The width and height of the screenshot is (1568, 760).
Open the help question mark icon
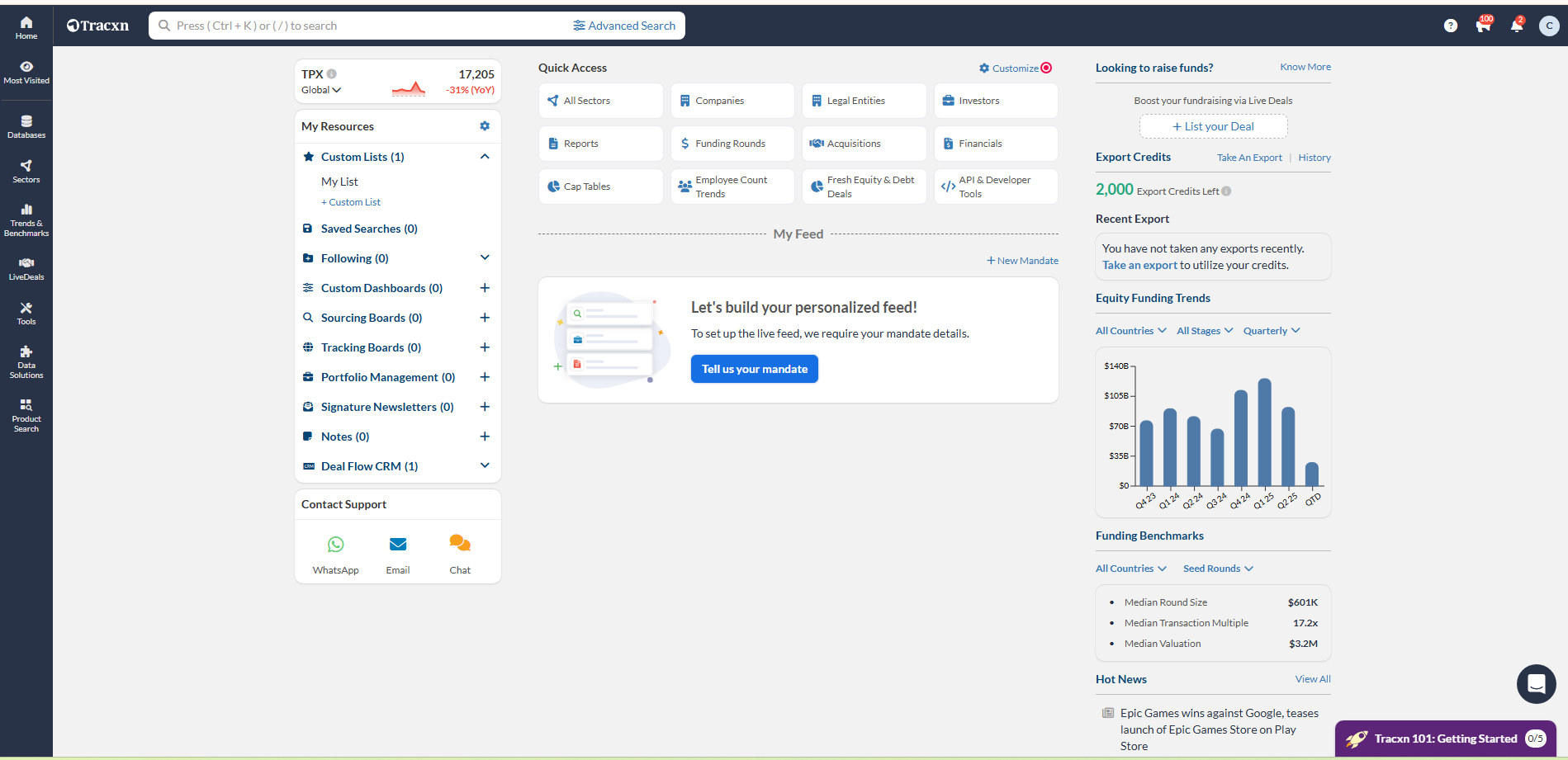[1450, 26]
